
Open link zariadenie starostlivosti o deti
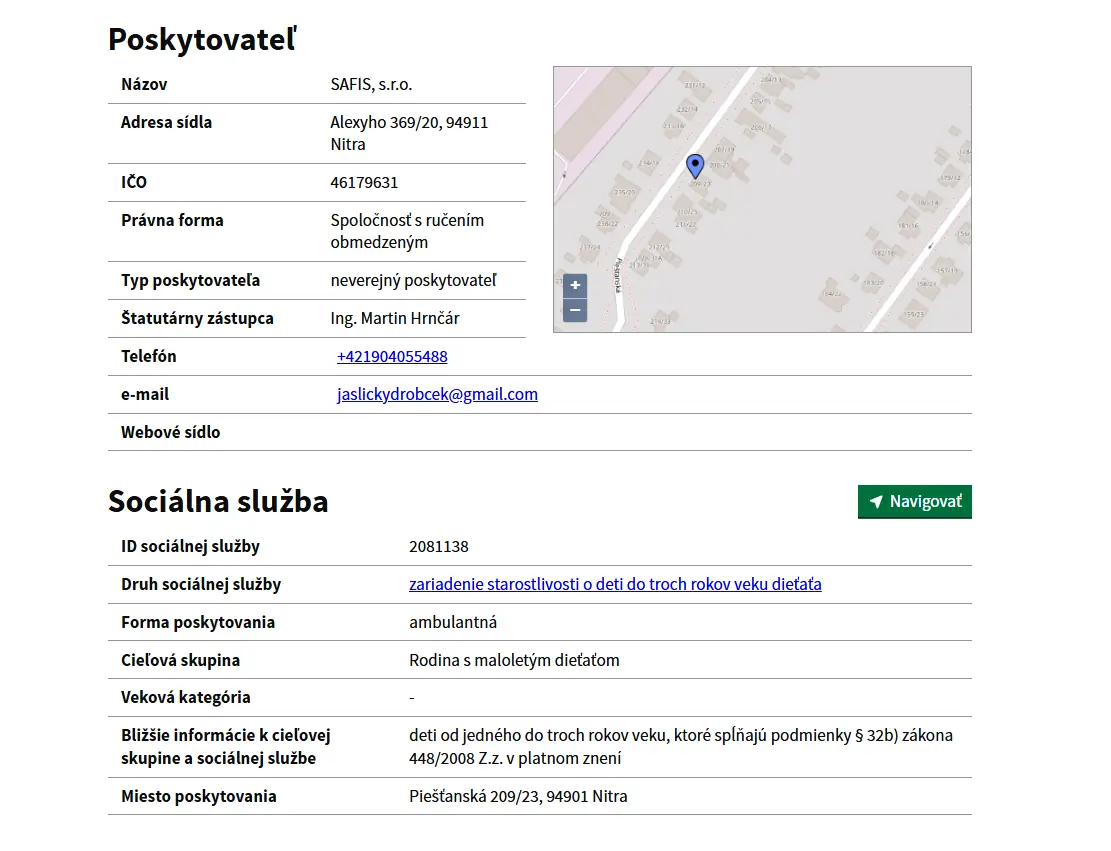tap(615, 585)
